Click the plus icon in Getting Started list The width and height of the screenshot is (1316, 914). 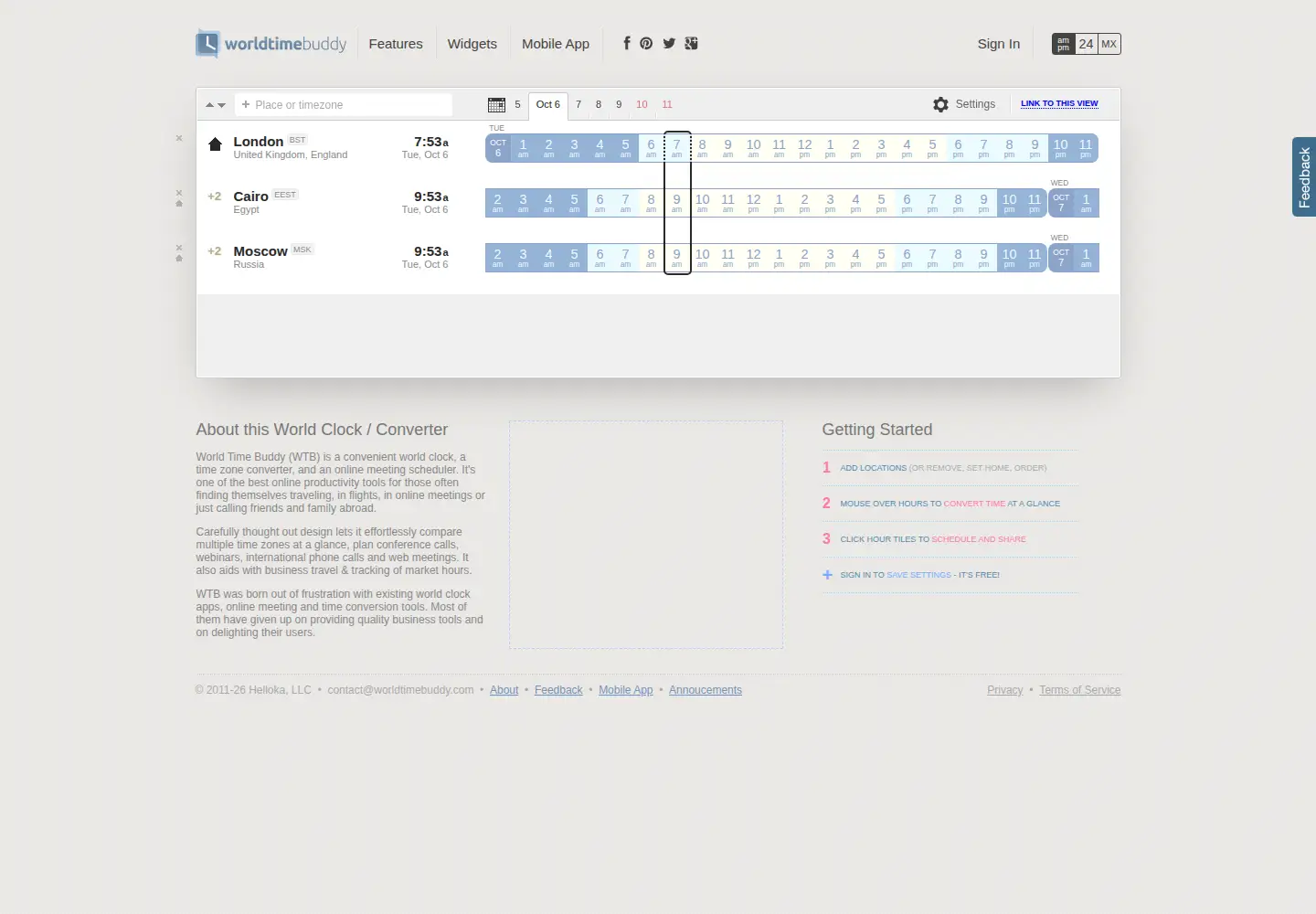pos(827,575)
